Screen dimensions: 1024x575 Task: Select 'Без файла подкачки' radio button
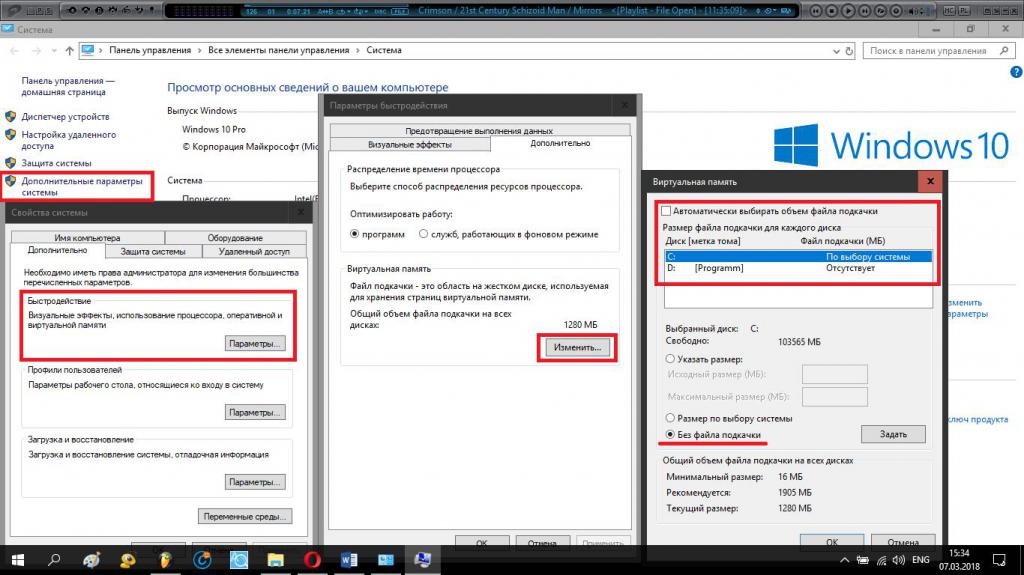[x=670, y=435]
